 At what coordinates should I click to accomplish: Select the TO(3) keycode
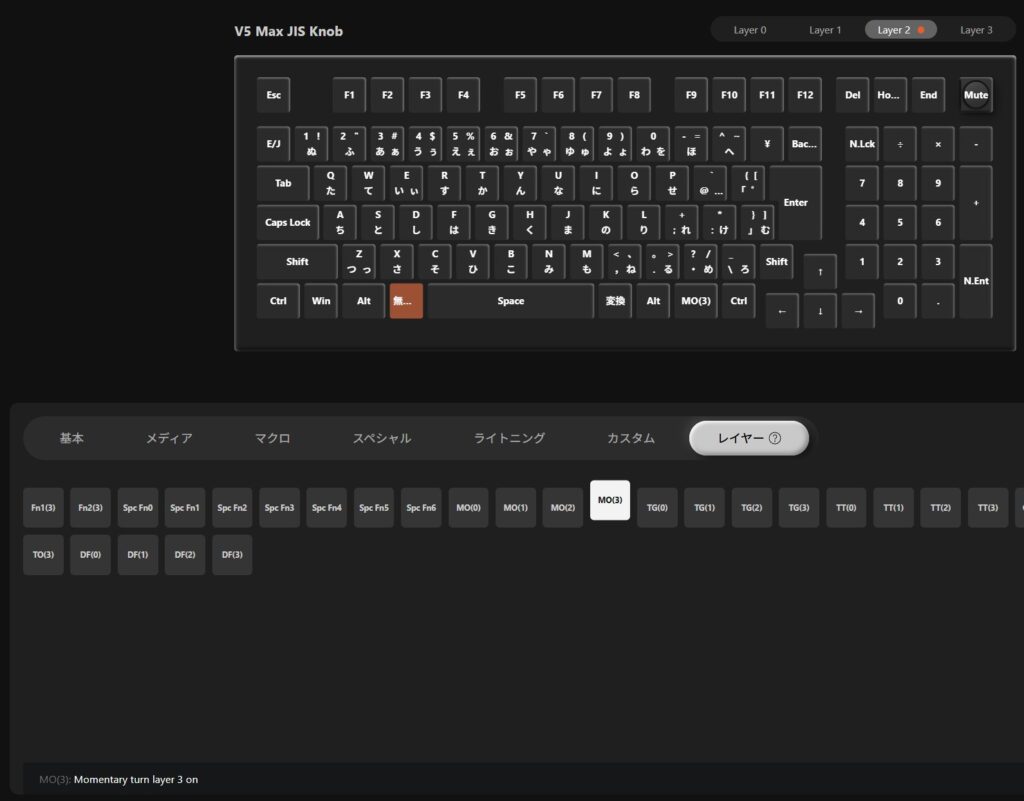pyautogui.click(x=43, y=555)
